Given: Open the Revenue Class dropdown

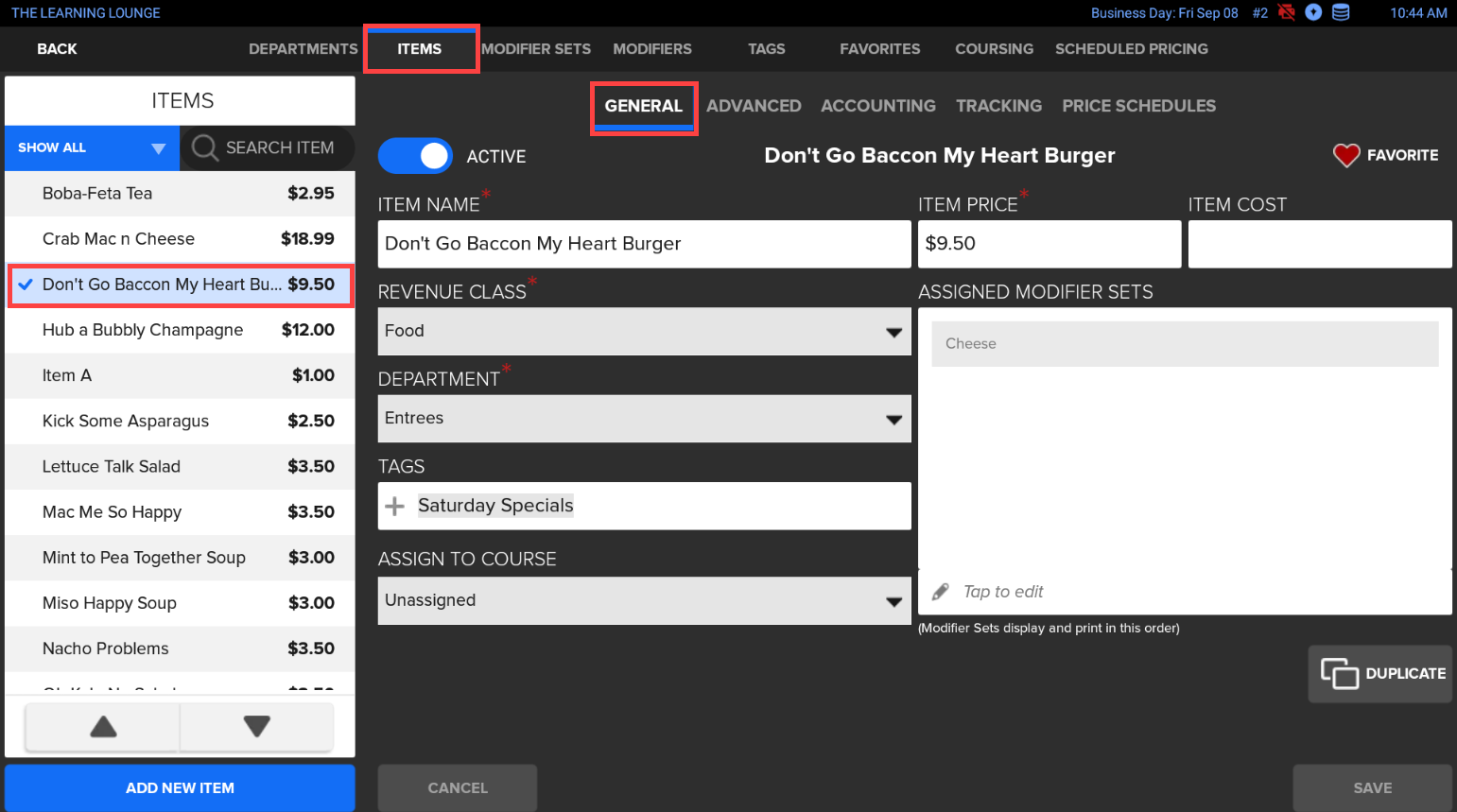Looking at the screenshot, I should click(x=644, y=332).
